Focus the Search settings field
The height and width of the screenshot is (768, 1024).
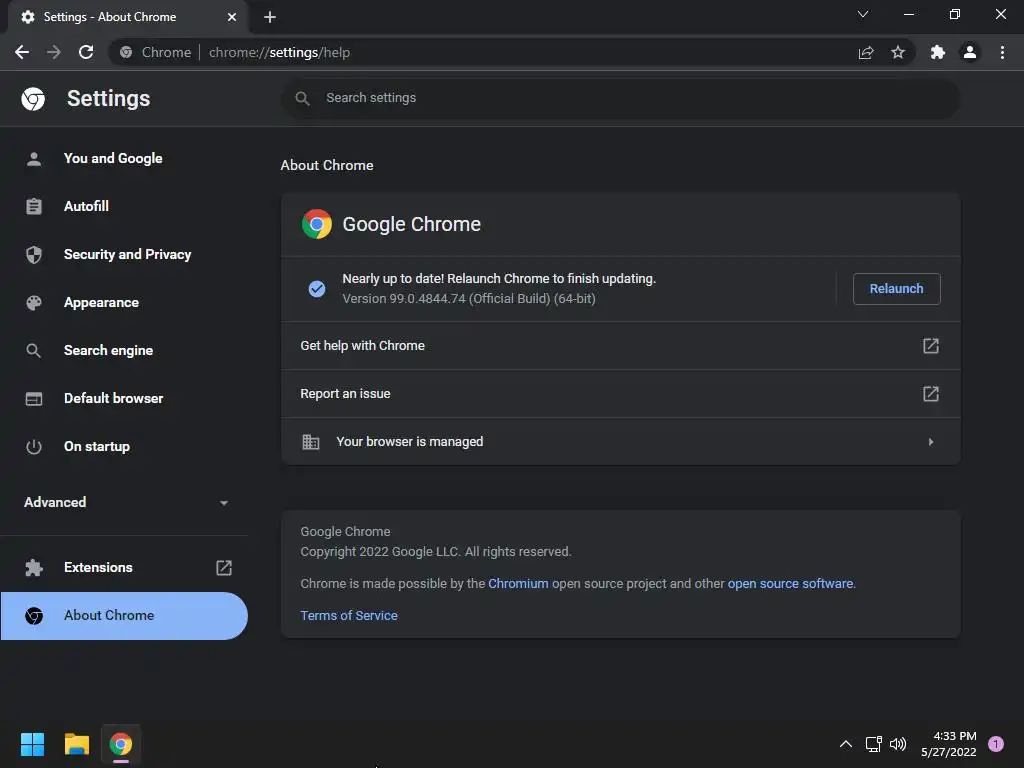tap(620, 99)
